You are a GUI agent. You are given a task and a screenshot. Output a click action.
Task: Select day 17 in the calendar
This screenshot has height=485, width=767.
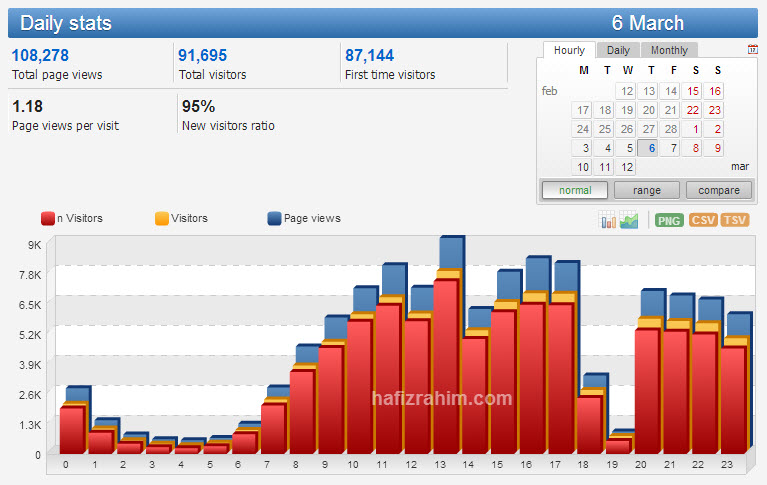581,110
